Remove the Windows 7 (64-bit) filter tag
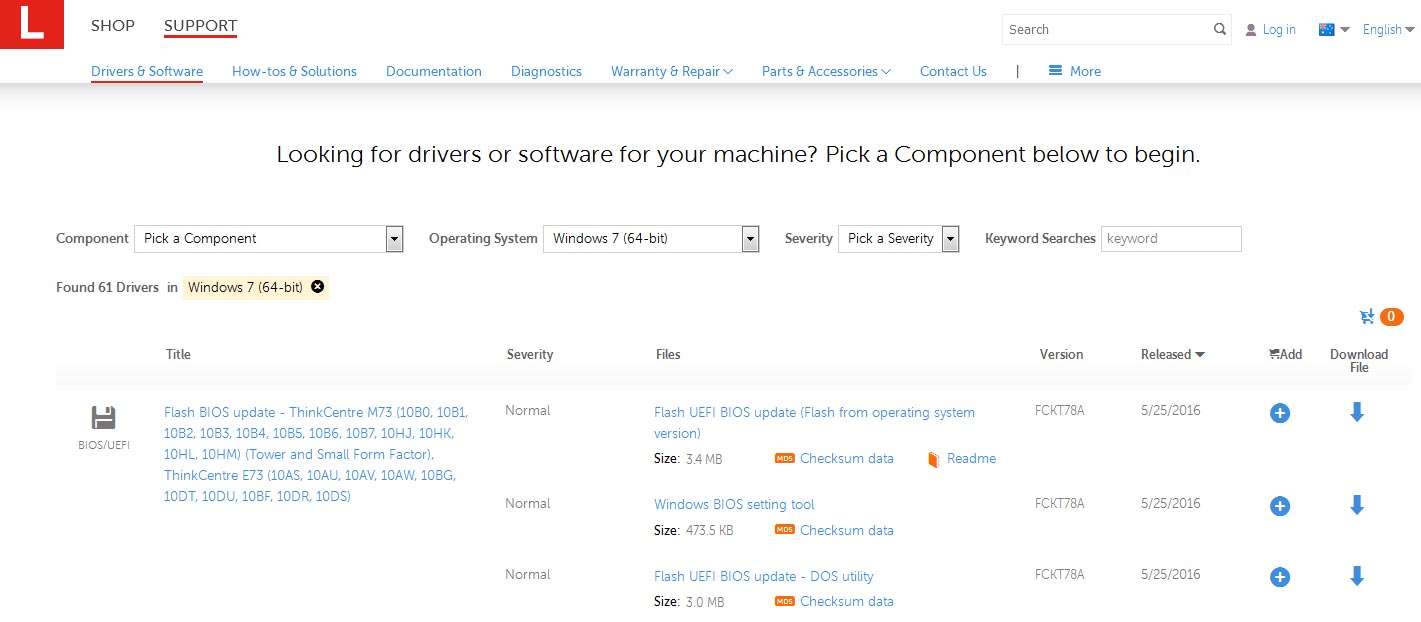The width and height of the screenshot is (1421, 622). (x=317, y=287)
